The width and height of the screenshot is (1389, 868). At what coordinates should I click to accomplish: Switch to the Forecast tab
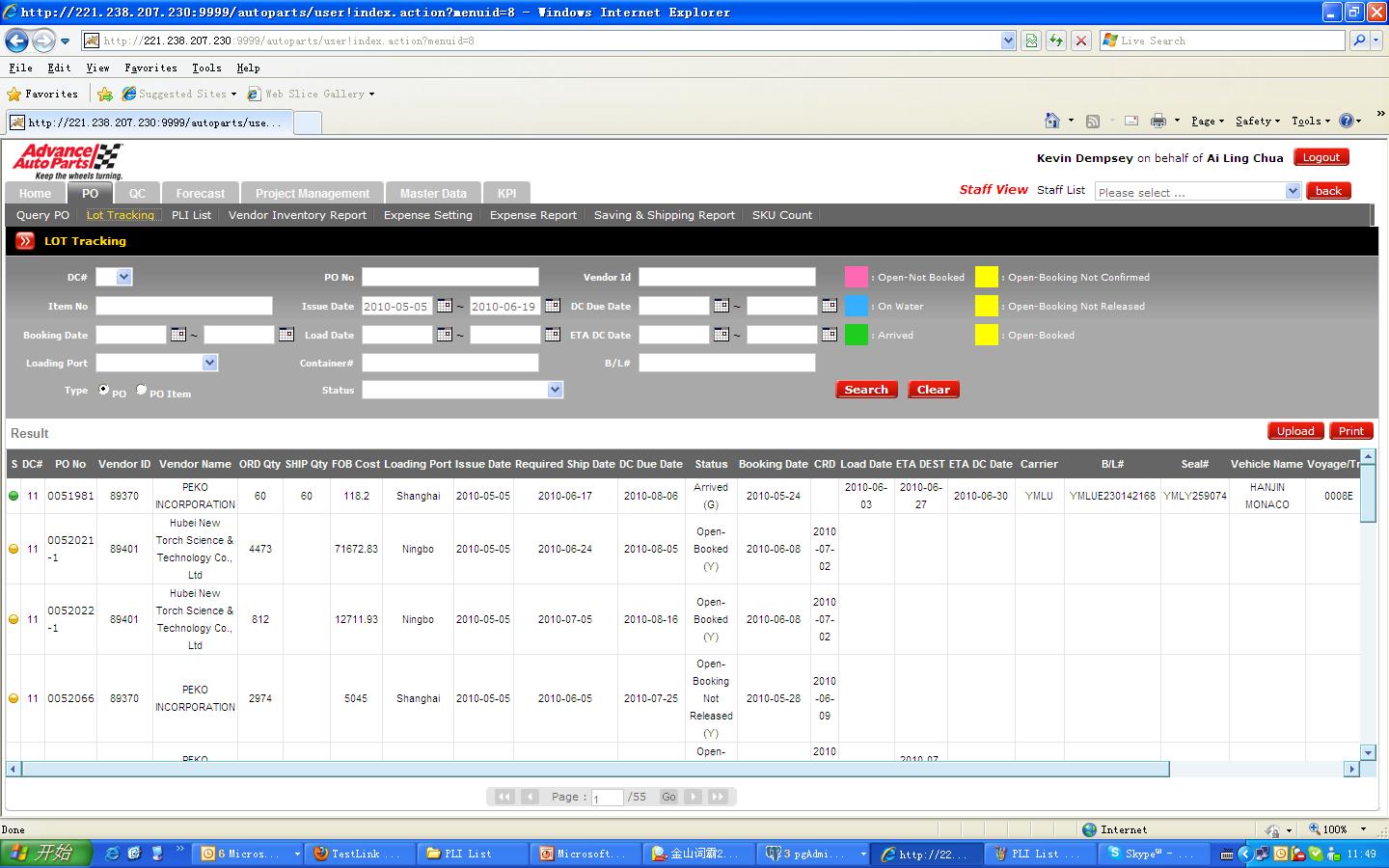[201, 193]
